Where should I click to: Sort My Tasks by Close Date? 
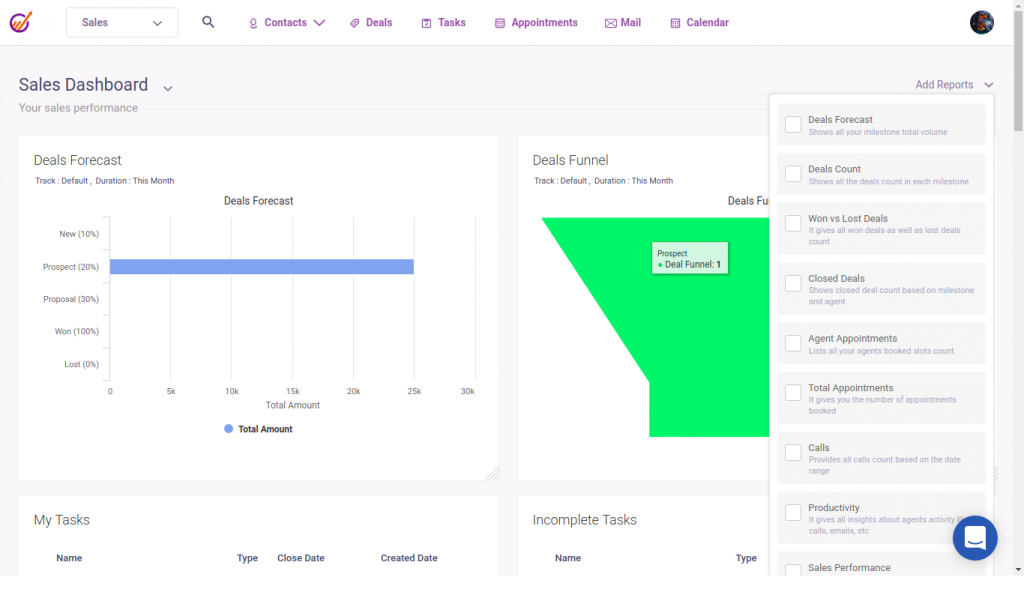tap(301, 558)
